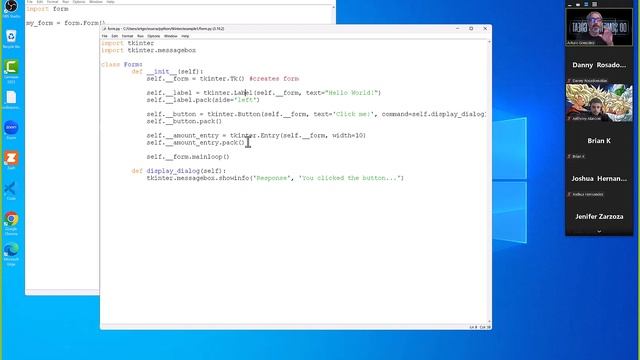Launch Google Chrome from the desktop
This screenshot has height=360, width=640.
coord(11,223)
